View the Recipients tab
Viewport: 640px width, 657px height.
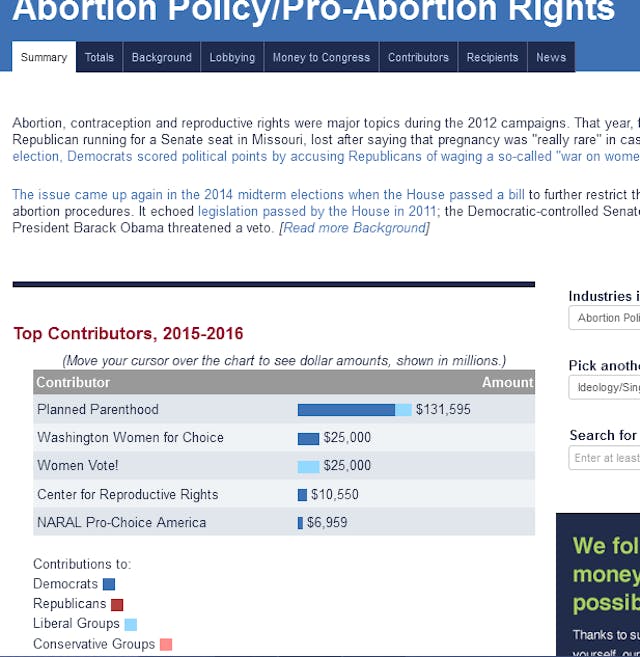[492, 57]
